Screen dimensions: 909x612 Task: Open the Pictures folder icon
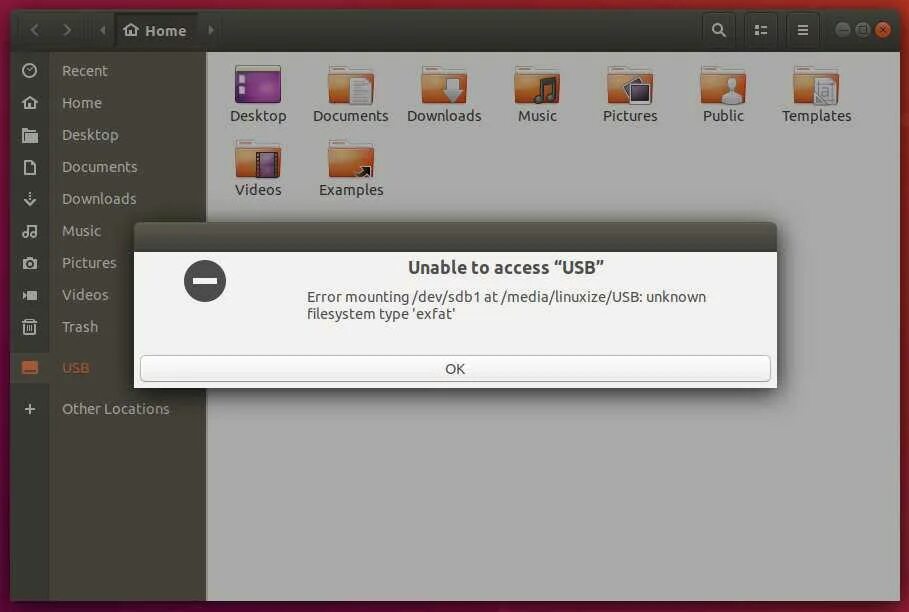(630, 85)
